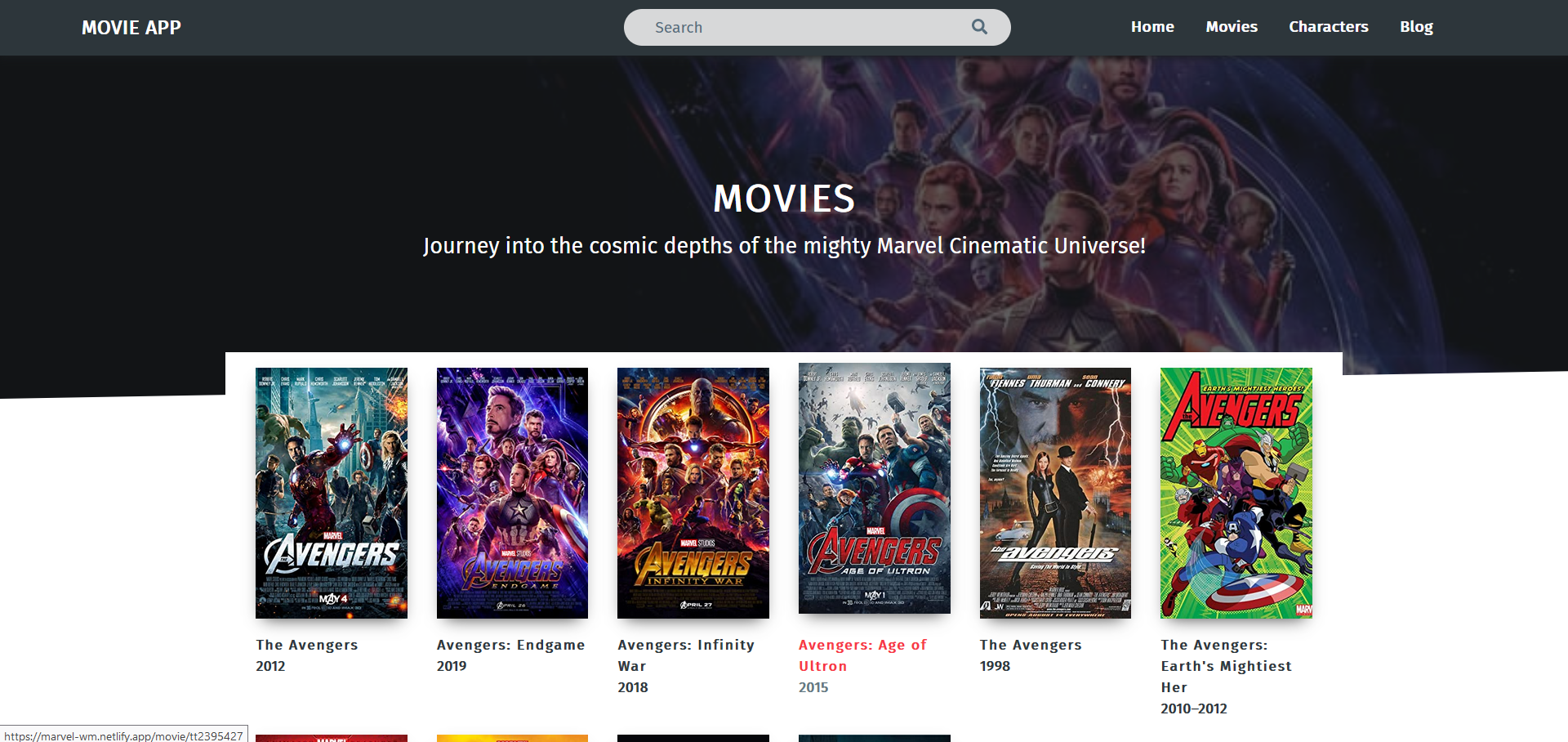
Task: Open Earth's Mightiest Heroes cartoon poster
Action: coord(1236,493)
